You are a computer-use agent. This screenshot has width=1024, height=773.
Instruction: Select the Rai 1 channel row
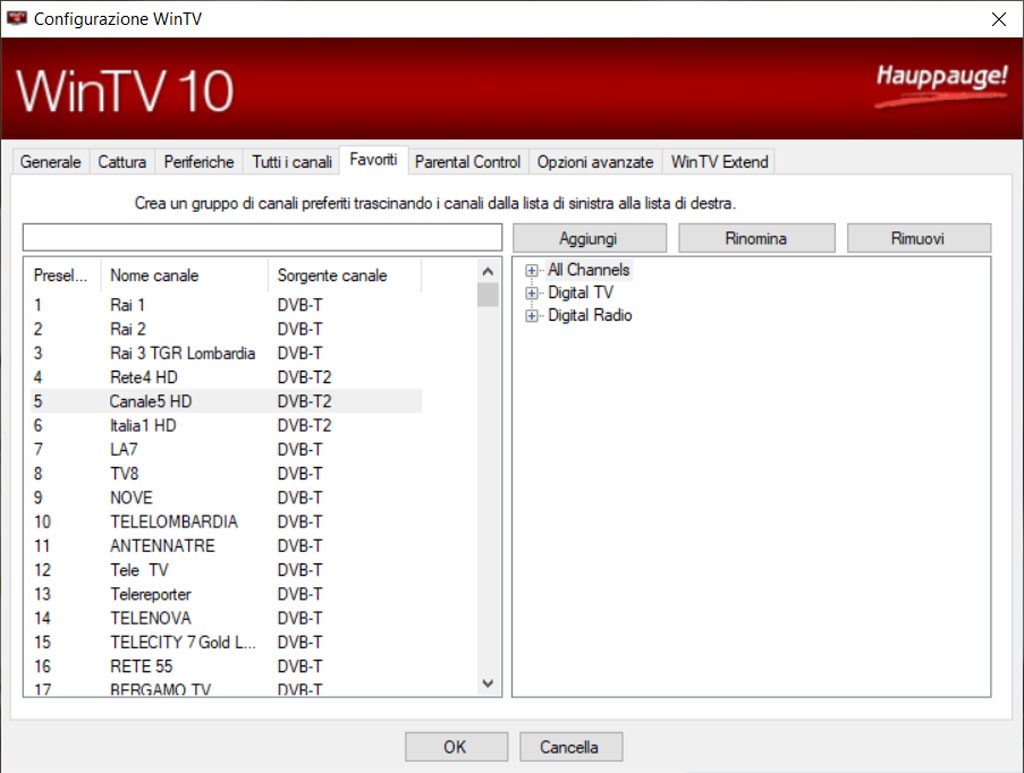(226, 305)
